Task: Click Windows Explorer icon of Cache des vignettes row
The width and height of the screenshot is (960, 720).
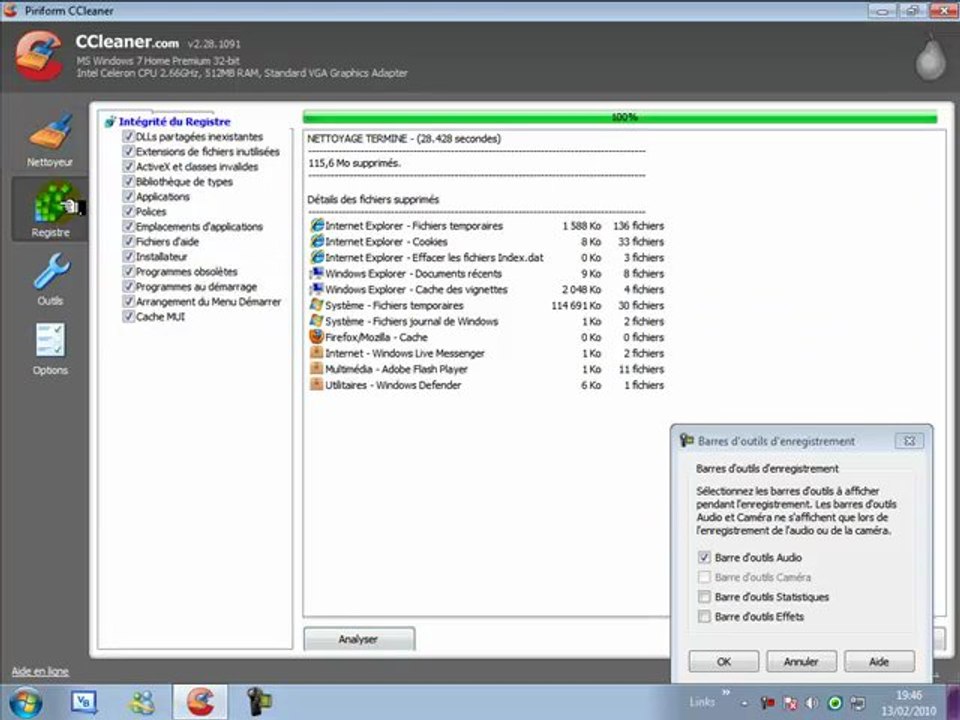Action: coord(317,289)
